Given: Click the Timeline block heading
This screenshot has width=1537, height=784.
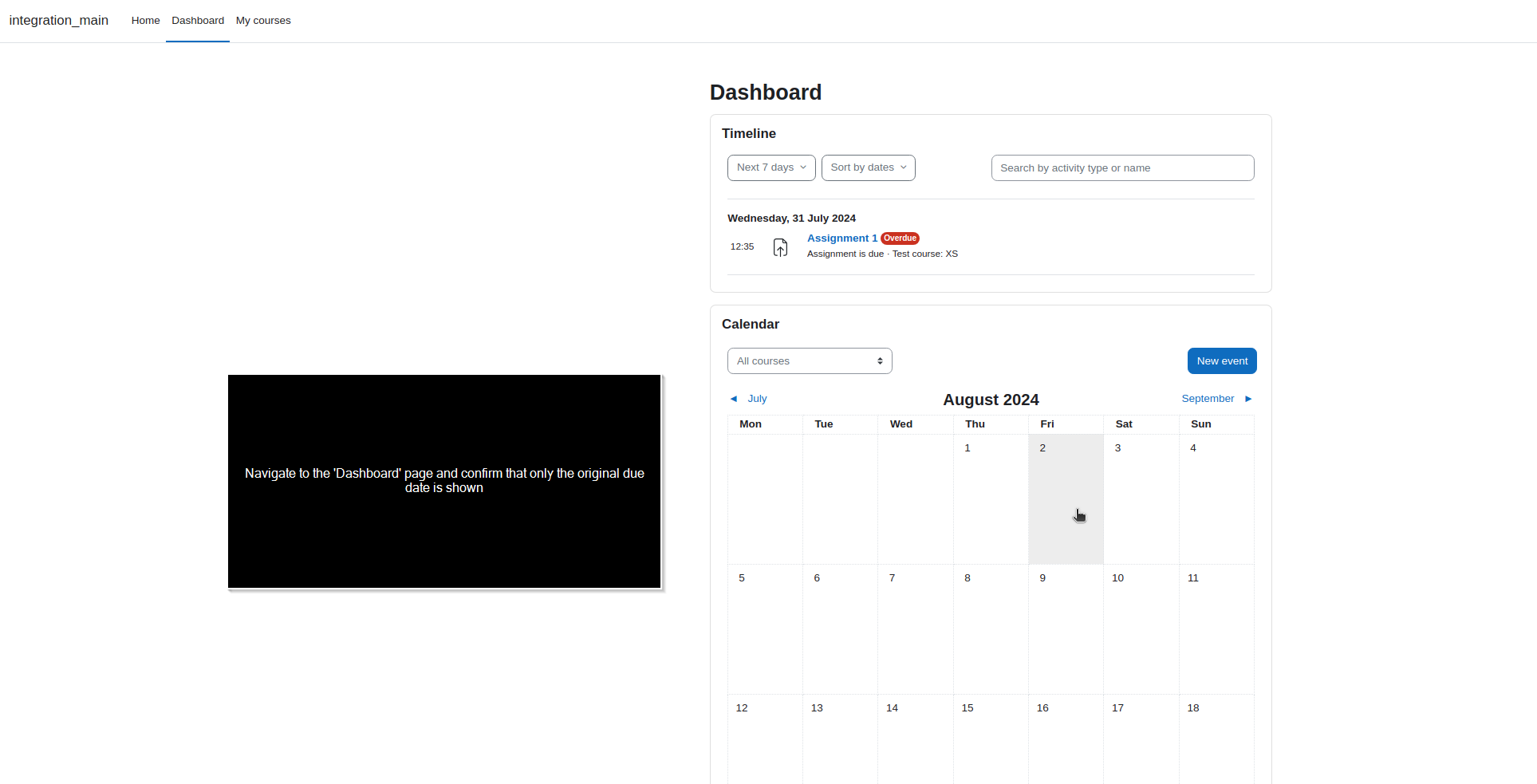Looking at the screenshot, I should (x=749, y=134).
